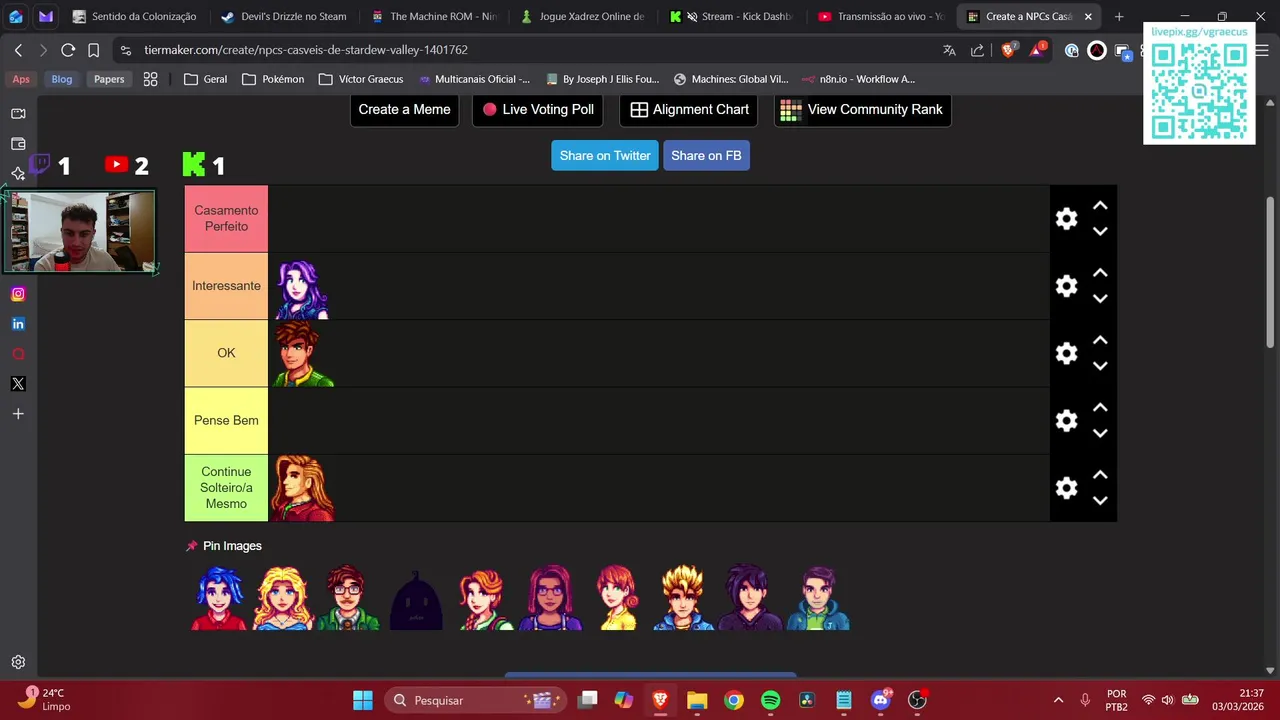This screenshot has height=720, width=1280.
Task: Open the Papers bookmark
Action: point(109,79)
